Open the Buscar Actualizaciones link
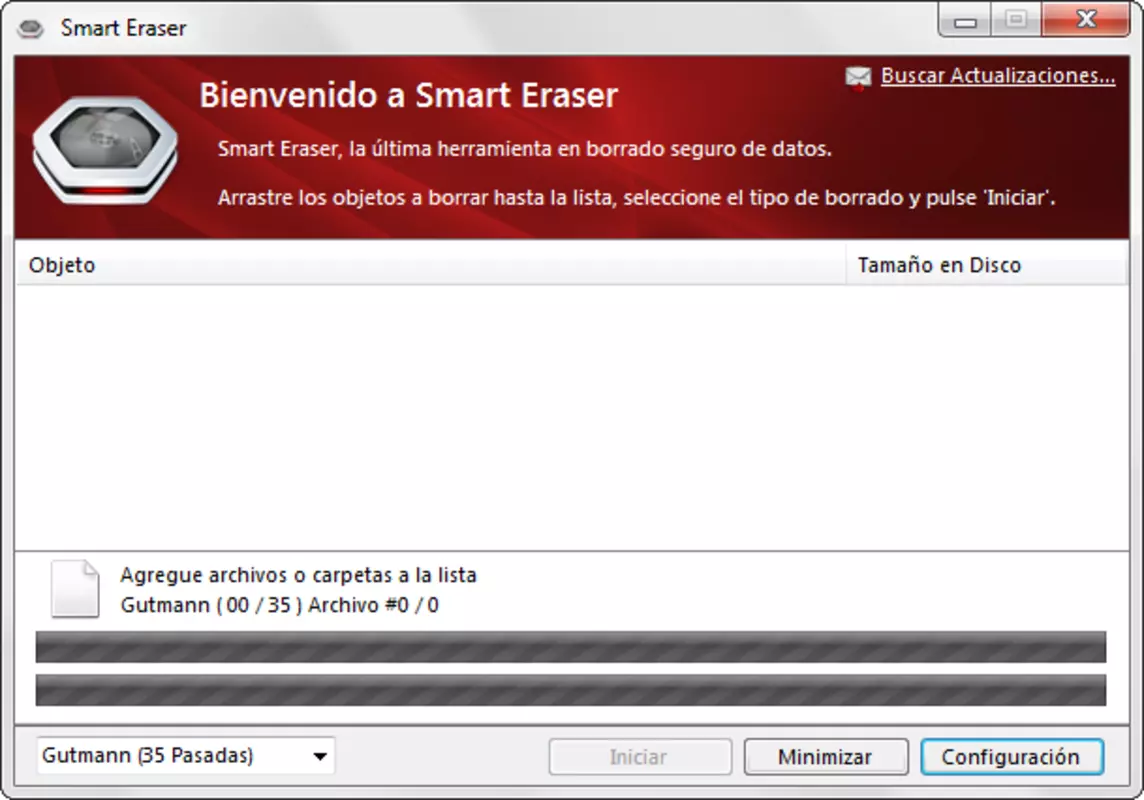This screenshot has width=1144, height=800. click(997, 76)
